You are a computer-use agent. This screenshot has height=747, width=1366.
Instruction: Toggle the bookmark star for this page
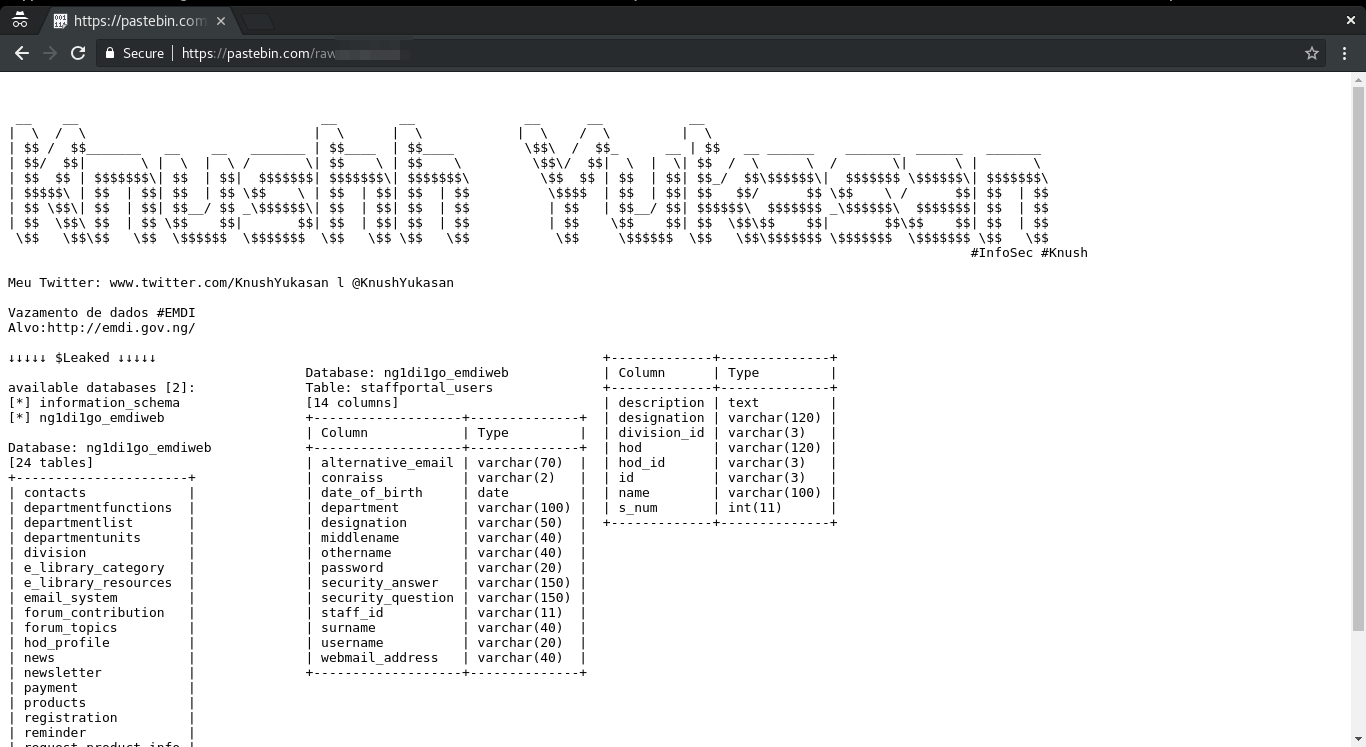1312,53
